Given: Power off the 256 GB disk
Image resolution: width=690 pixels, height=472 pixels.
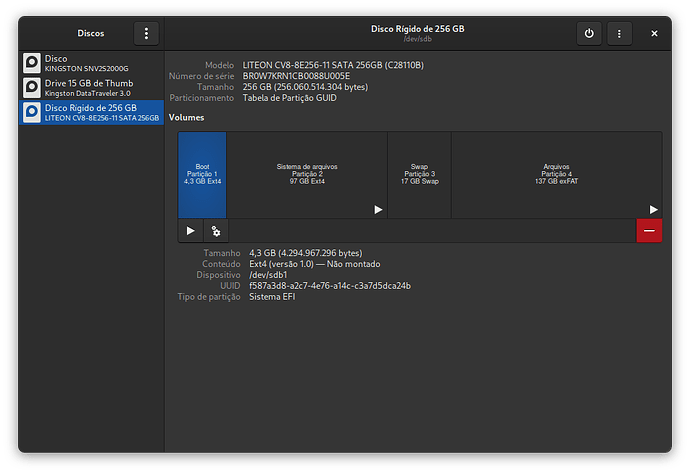Looking at the screenshot, I should pyautogui.click(x=589, y=34).
